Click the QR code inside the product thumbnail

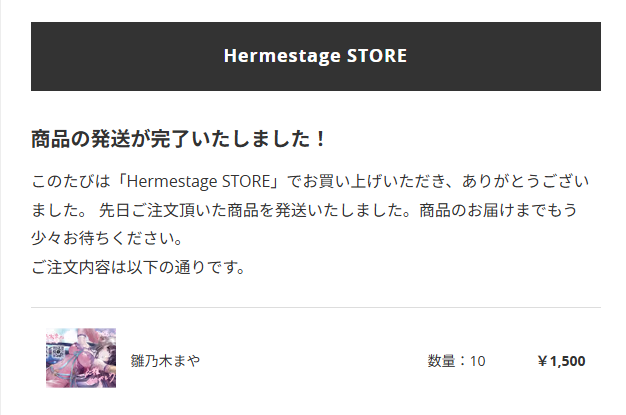(58, 352)
